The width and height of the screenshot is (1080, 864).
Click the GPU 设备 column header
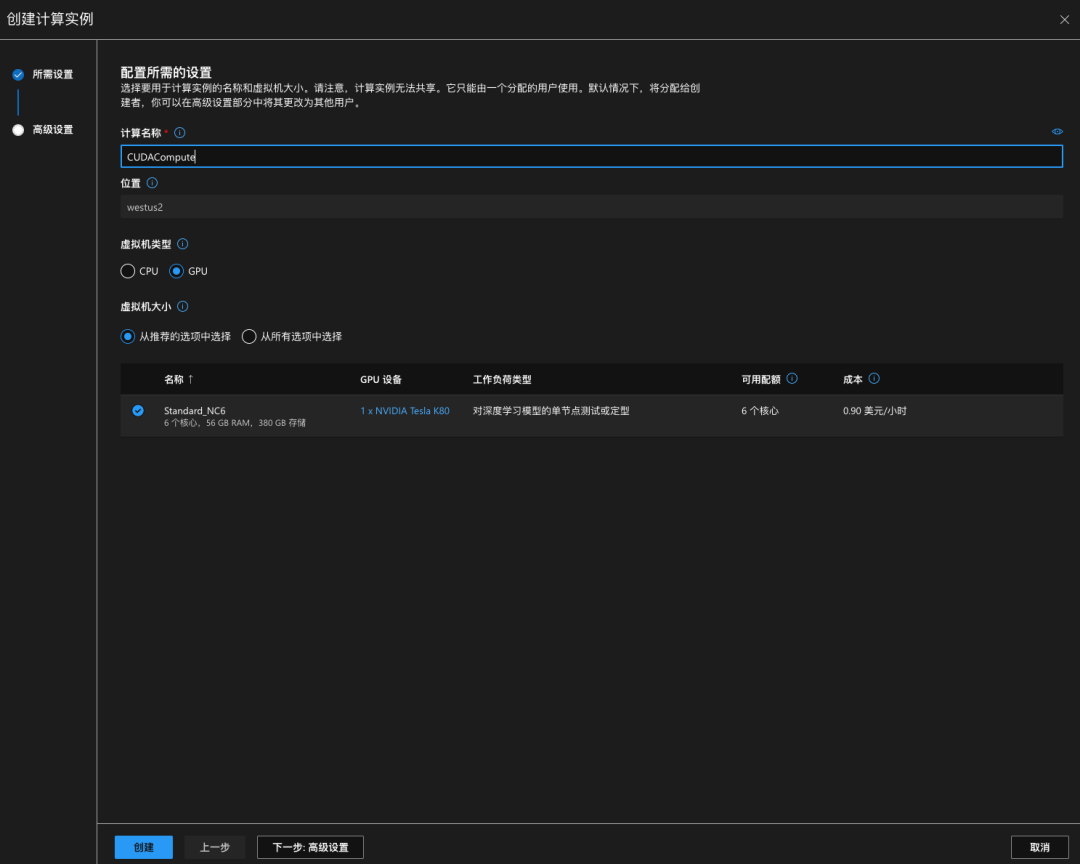coord(381,379)
